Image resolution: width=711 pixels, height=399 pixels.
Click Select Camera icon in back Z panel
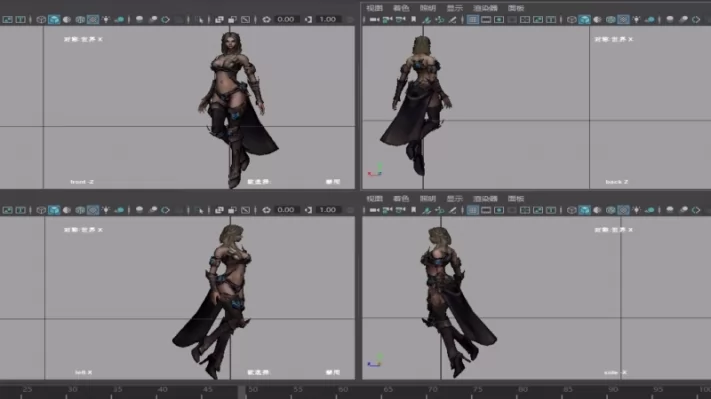coord(375,19)
